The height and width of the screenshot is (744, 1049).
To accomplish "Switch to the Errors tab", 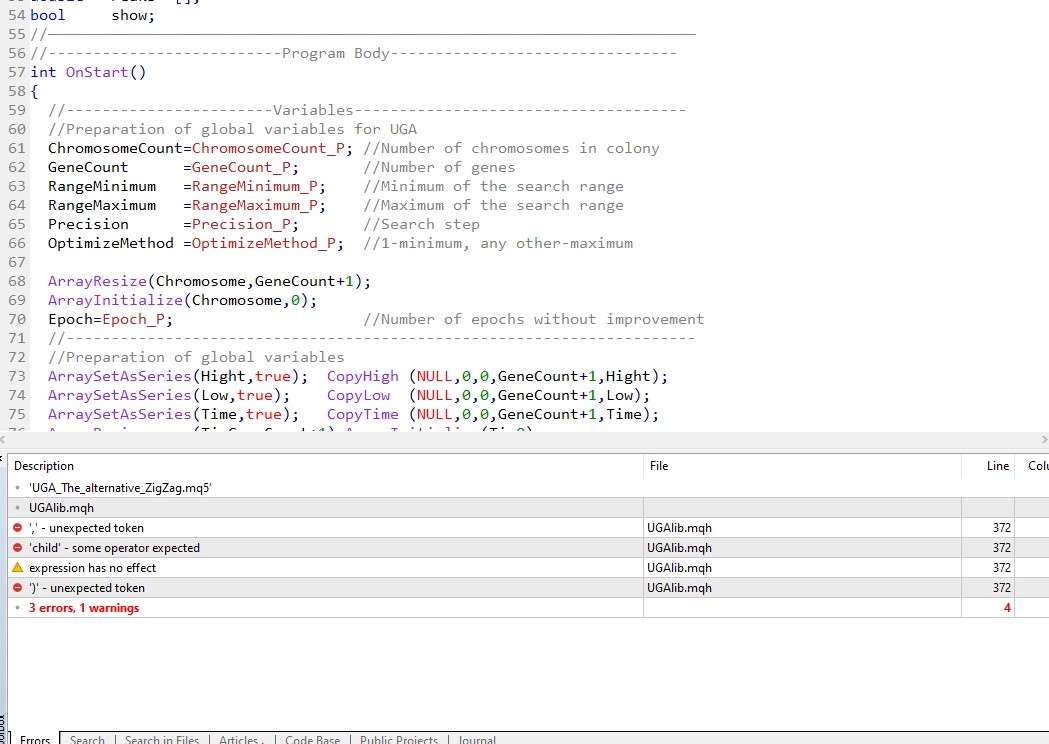I will pos(35,739).
